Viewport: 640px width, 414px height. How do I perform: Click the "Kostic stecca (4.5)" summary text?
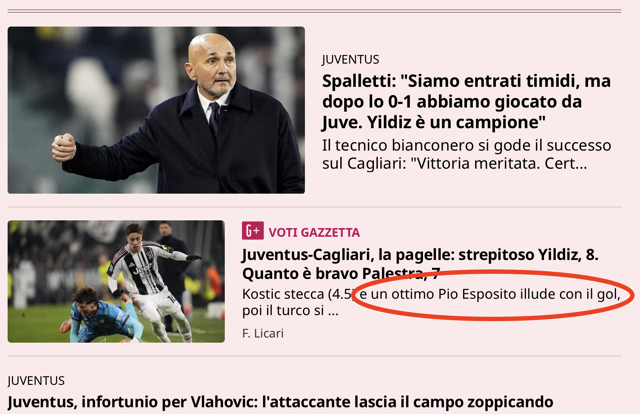click(x=299, y=294)
